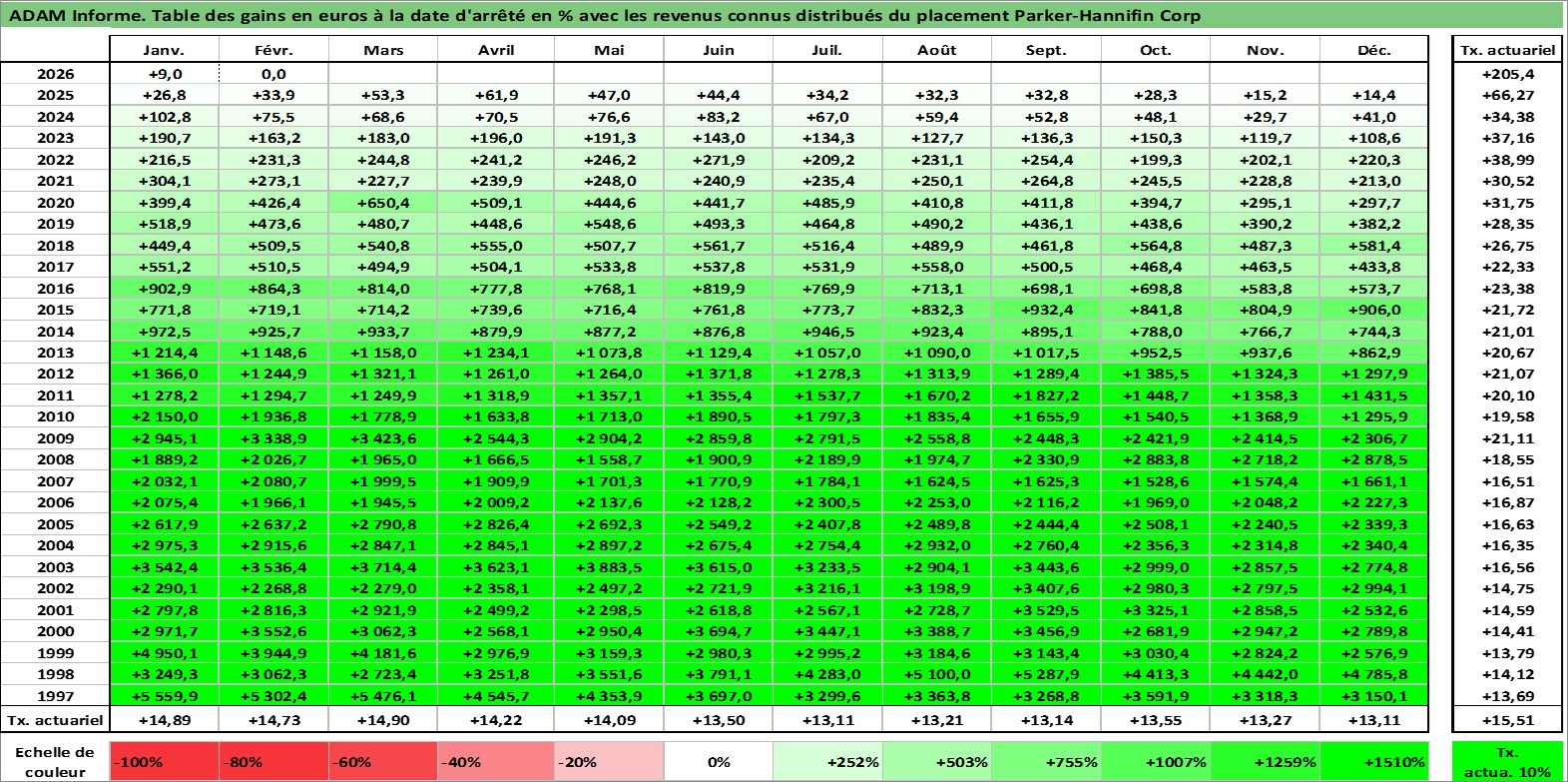The height and width of the screenshot is (782, 1568).
Task: Click the +15,51 overall actuarial rate cell
Action: tap(1507, 720)
